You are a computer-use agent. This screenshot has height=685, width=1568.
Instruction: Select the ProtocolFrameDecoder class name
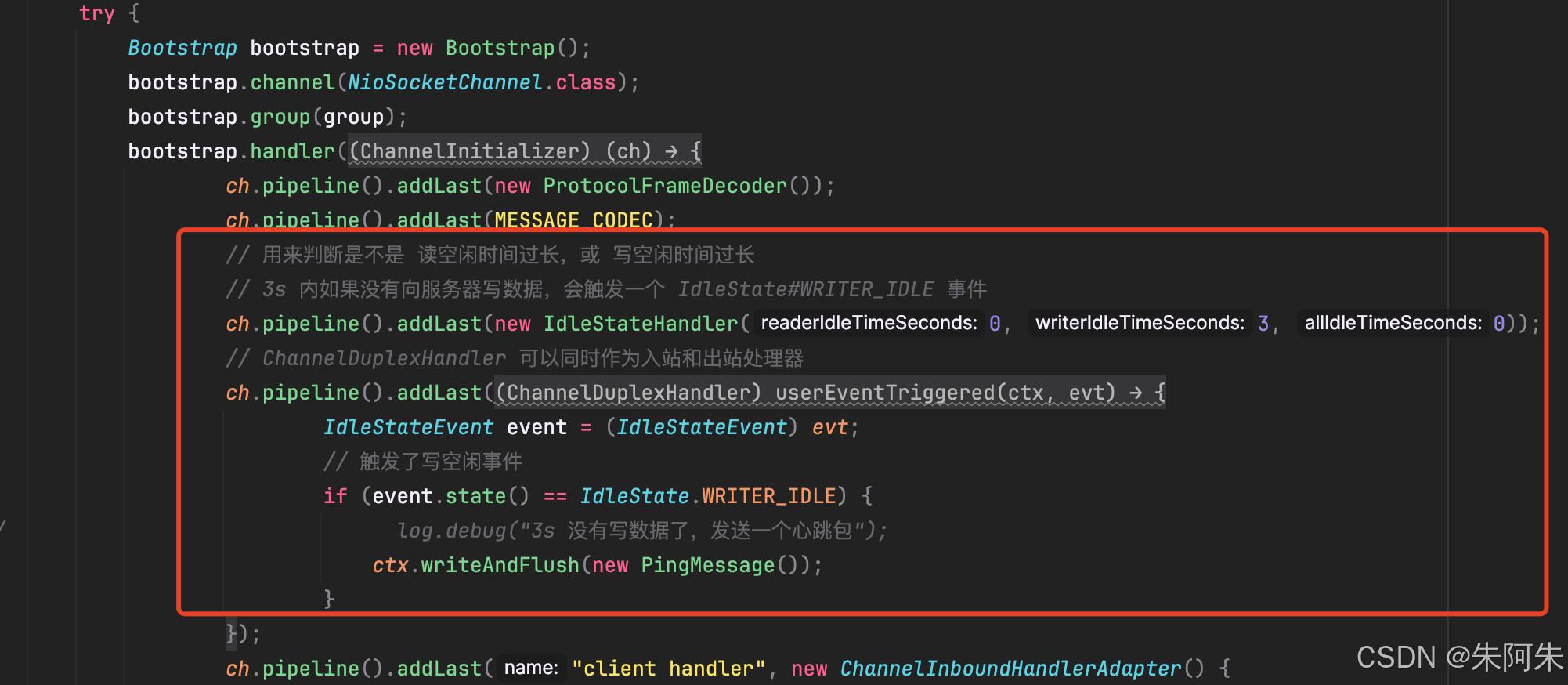click(665, 186)
